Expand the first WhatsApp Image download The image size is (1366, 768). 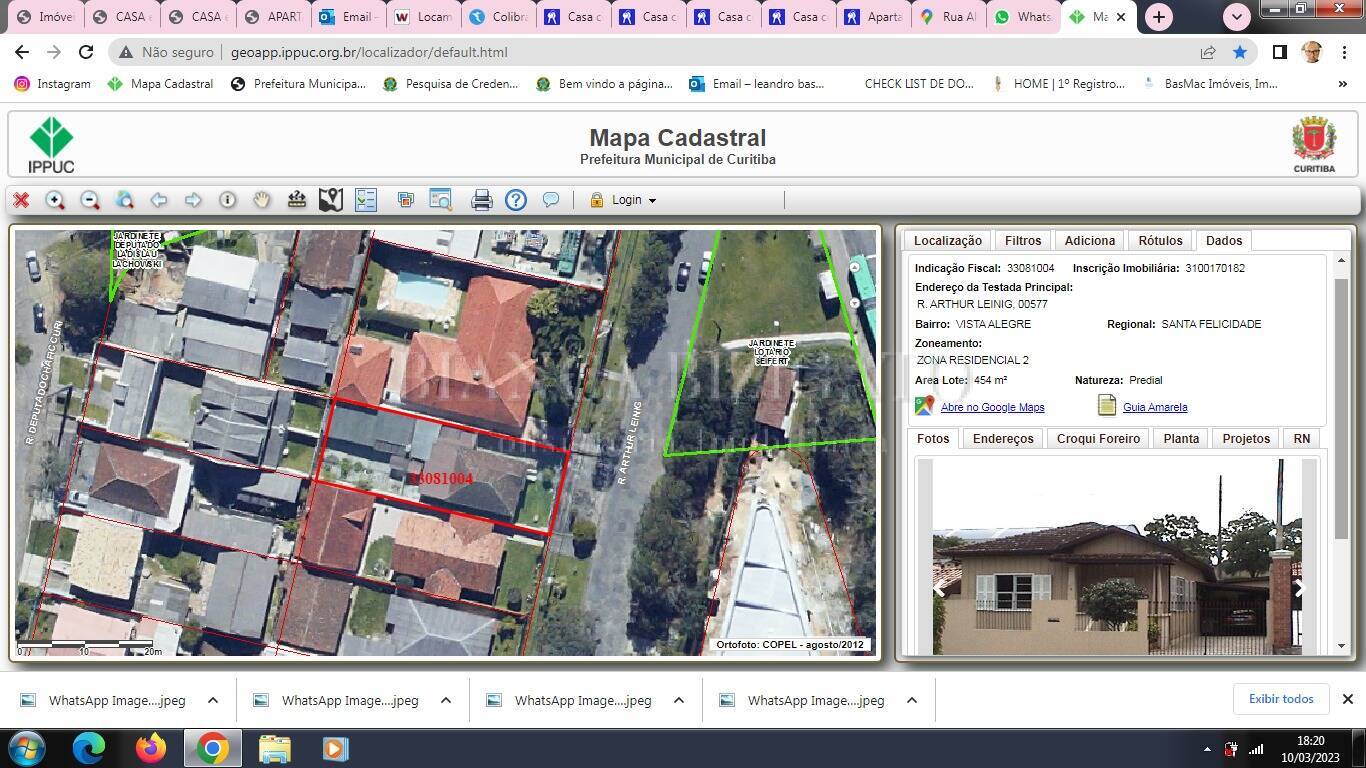(213, 700)
